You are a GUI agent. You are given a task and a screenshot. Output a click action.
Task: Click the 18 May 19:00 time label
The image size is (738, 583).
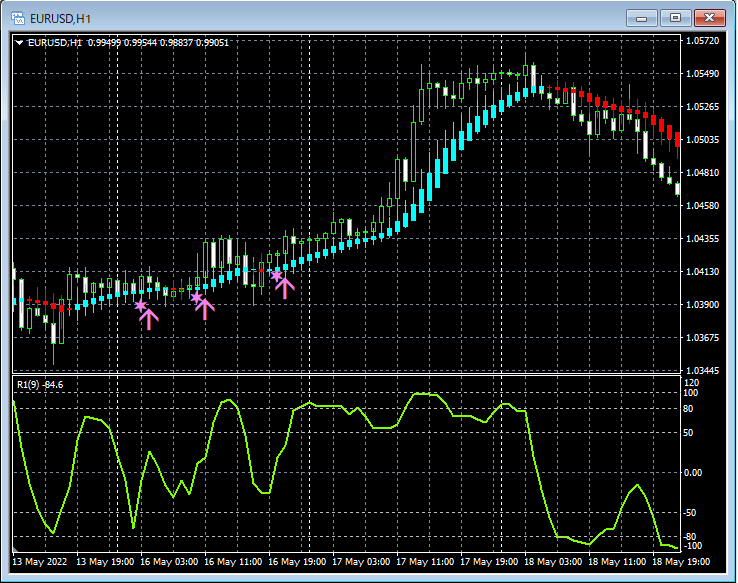coord(681,561)
